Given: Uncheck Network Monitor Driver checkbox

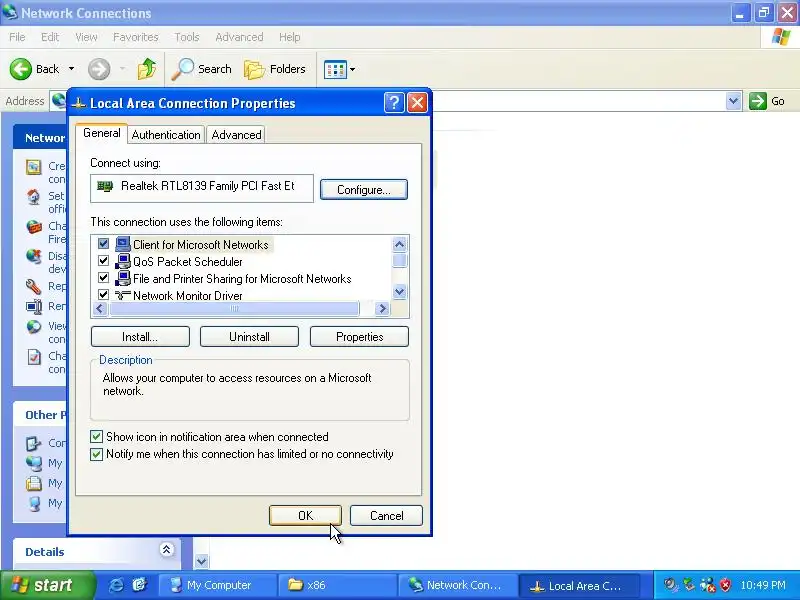Looking at the screenshot, I should click(x=103, y=294).
